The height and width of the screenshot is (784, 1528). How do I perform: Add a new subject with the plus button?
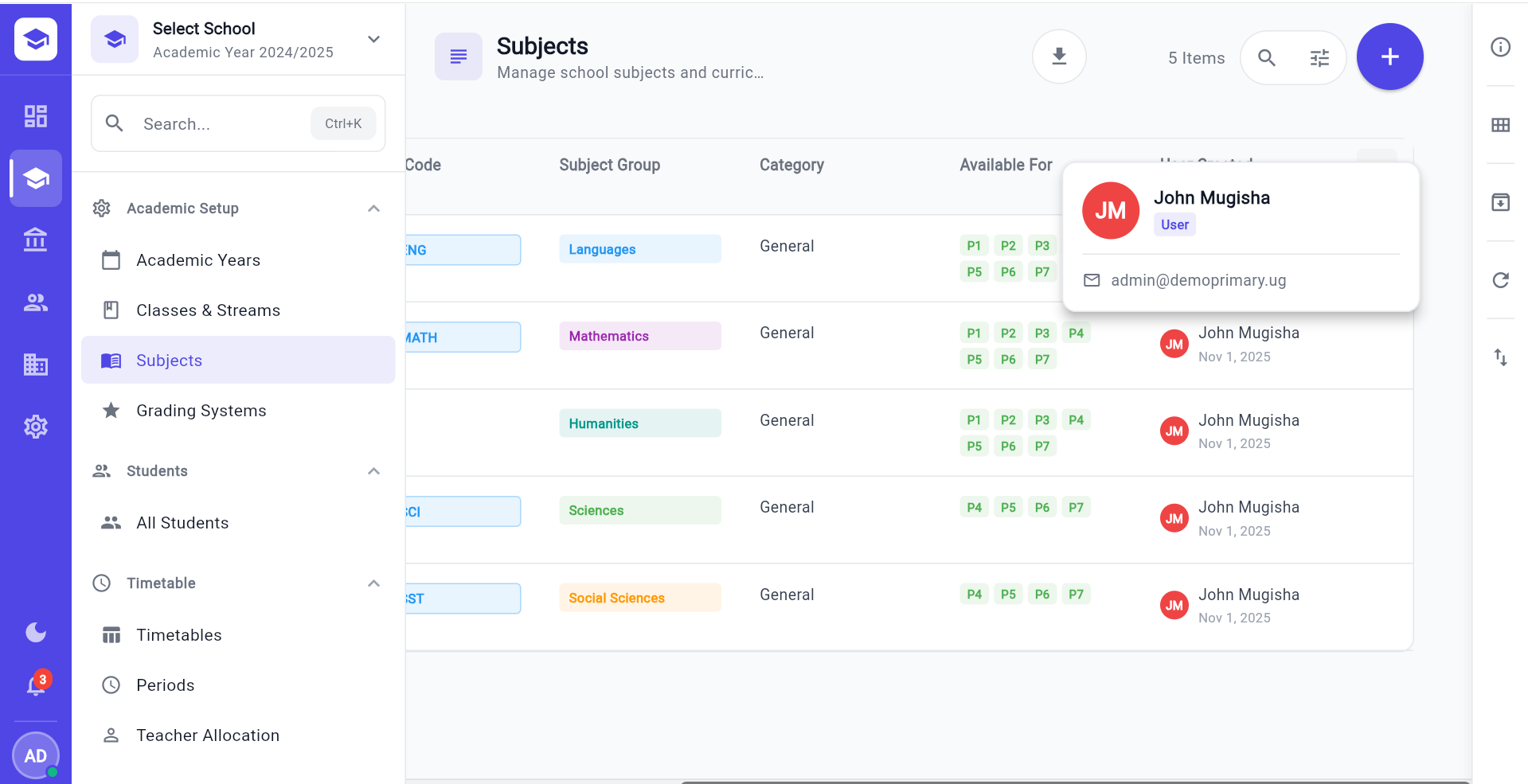click(1389, 57)
